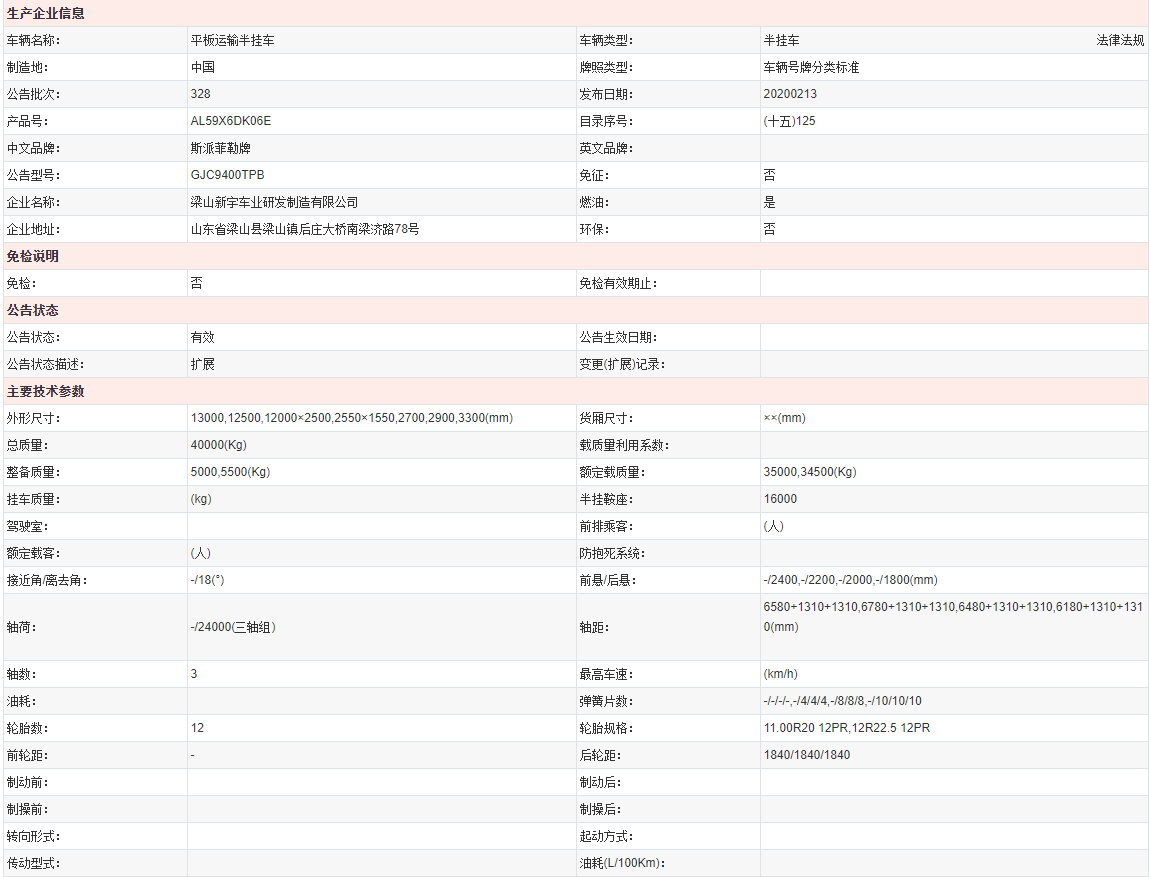Open the 法律法规 link
The width and height of the screenshot is (1150, 877).
pyautogui.click(x=1119, y=41)
